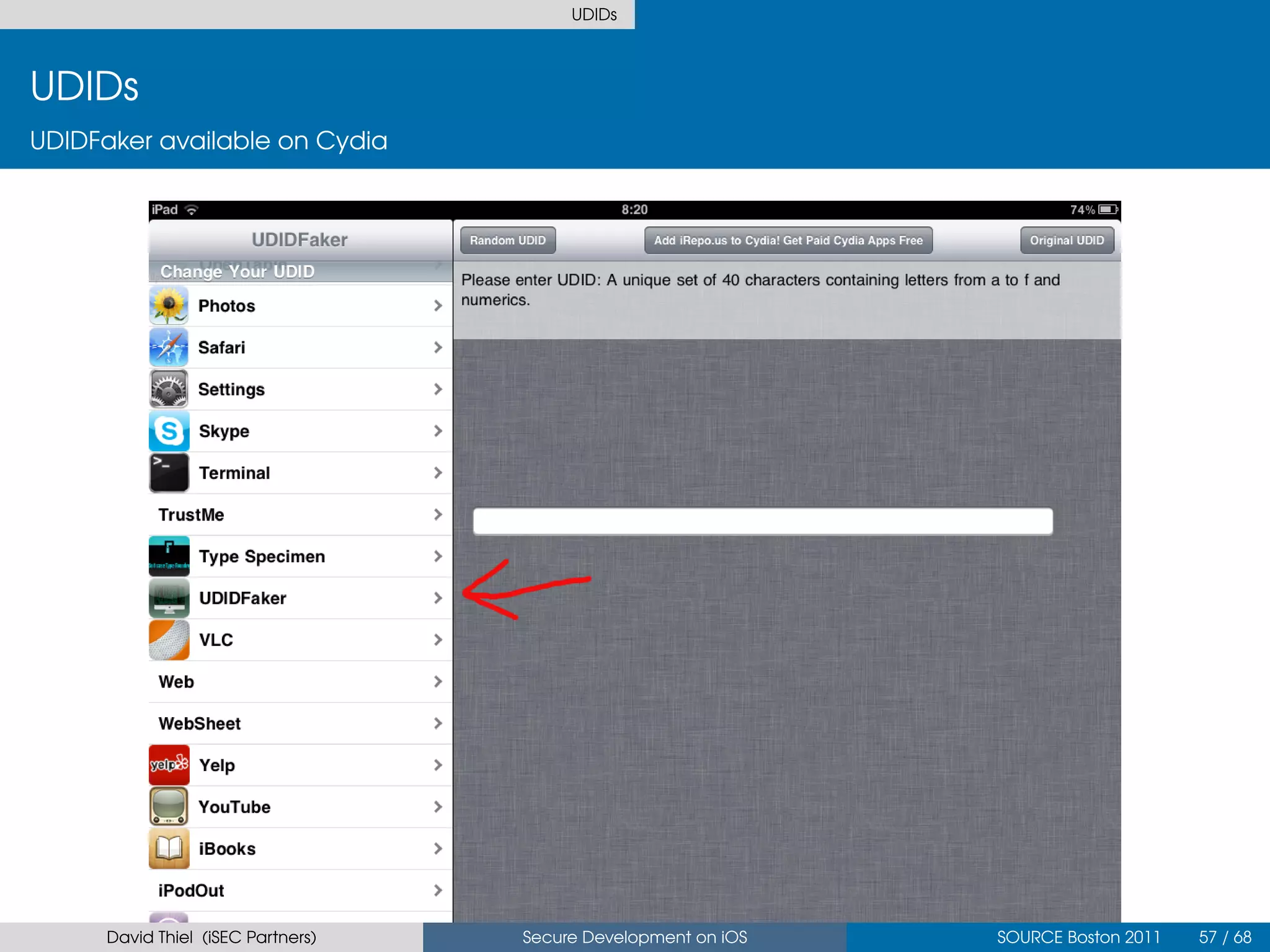Tap the Terminal app icon

169,473
